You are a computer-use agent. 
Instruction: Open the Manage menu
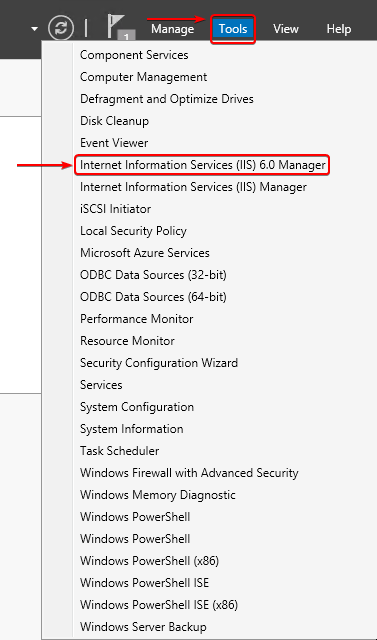(172, 29)
